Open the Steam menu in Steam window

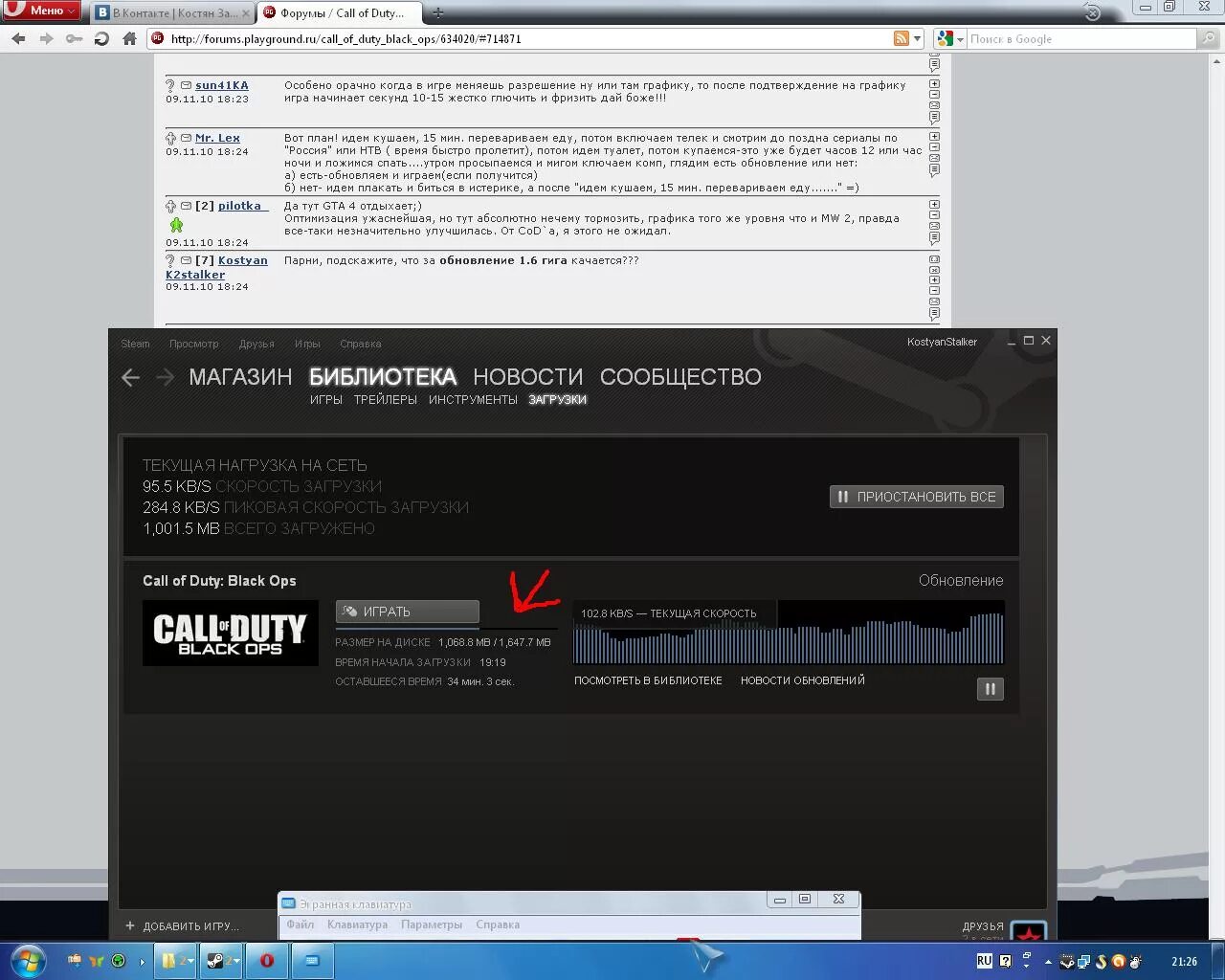click(135, 344)
